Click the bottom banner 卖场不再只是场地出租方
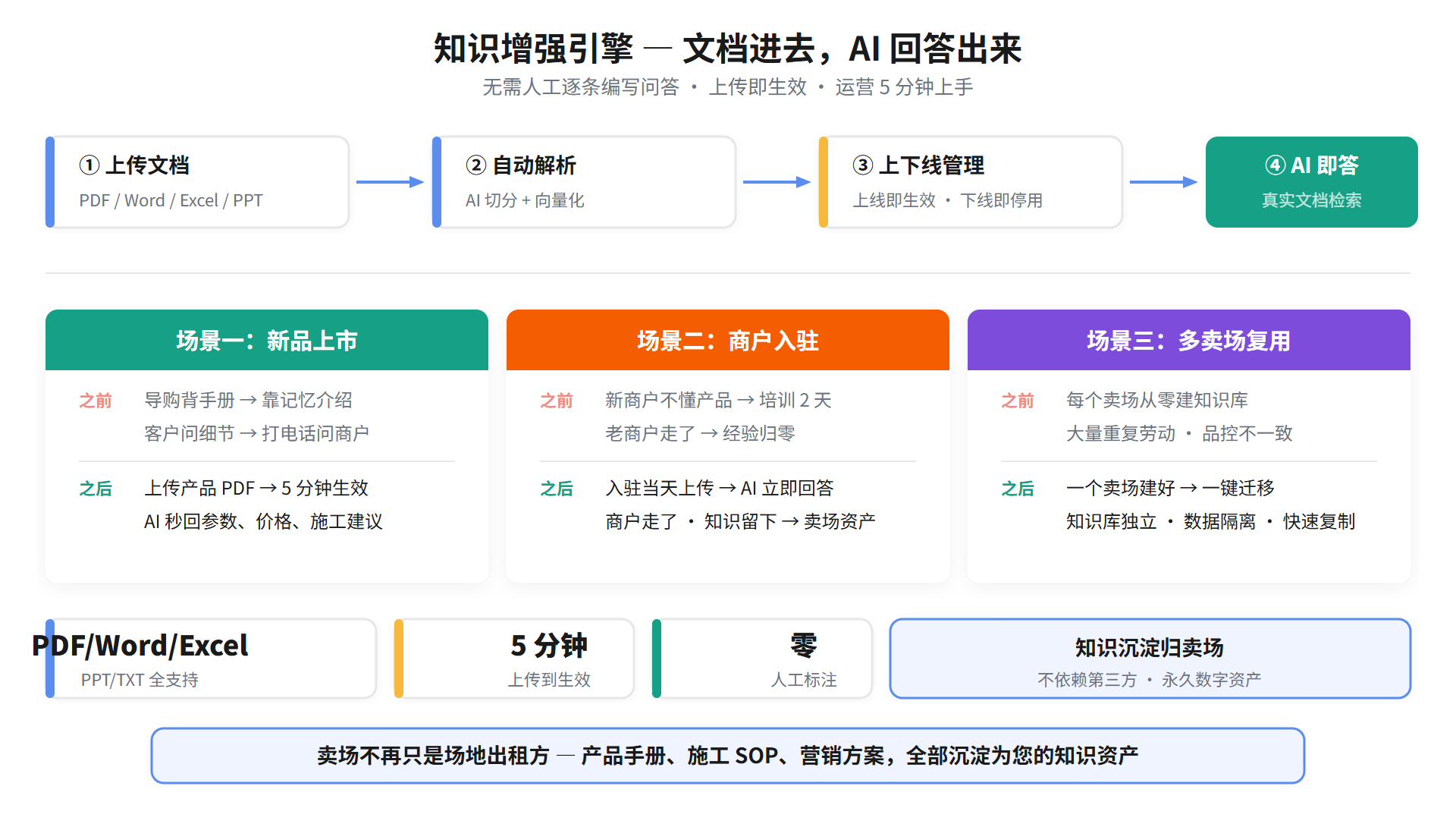Screen dimensions: 1456x827 pos(433,756)
